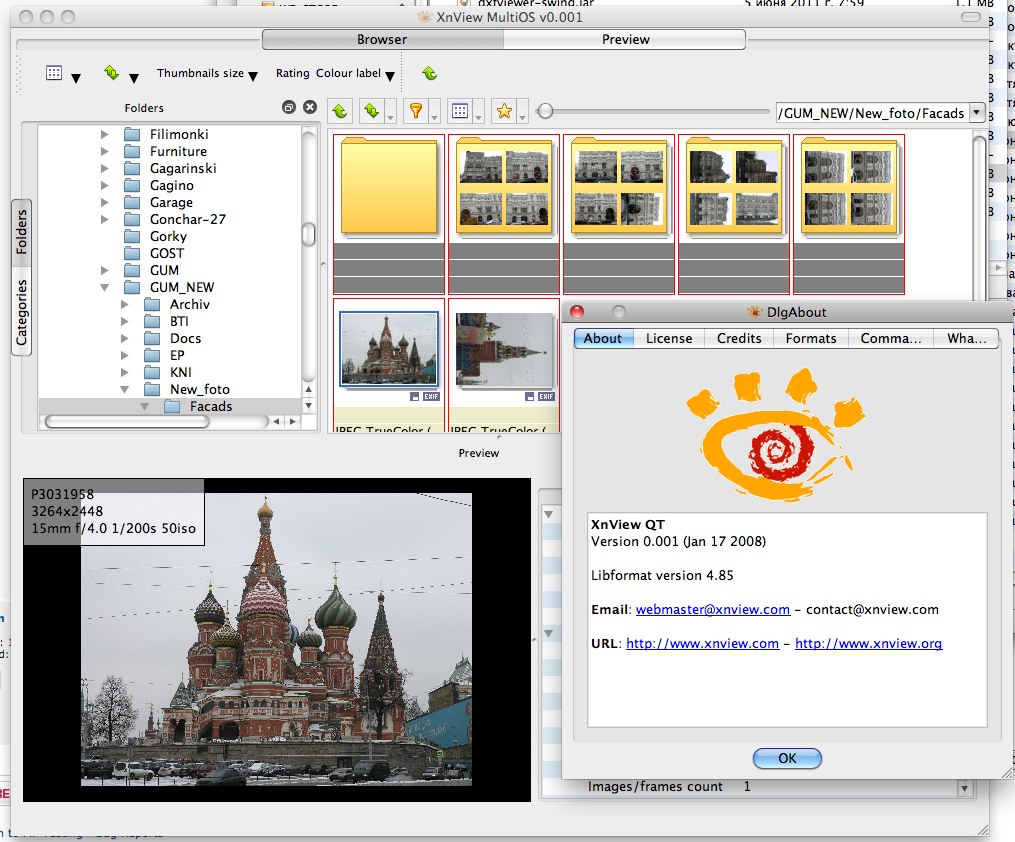1015x842 pixels.
Task: Open the Formats tab
Action: tap(810, 338)
